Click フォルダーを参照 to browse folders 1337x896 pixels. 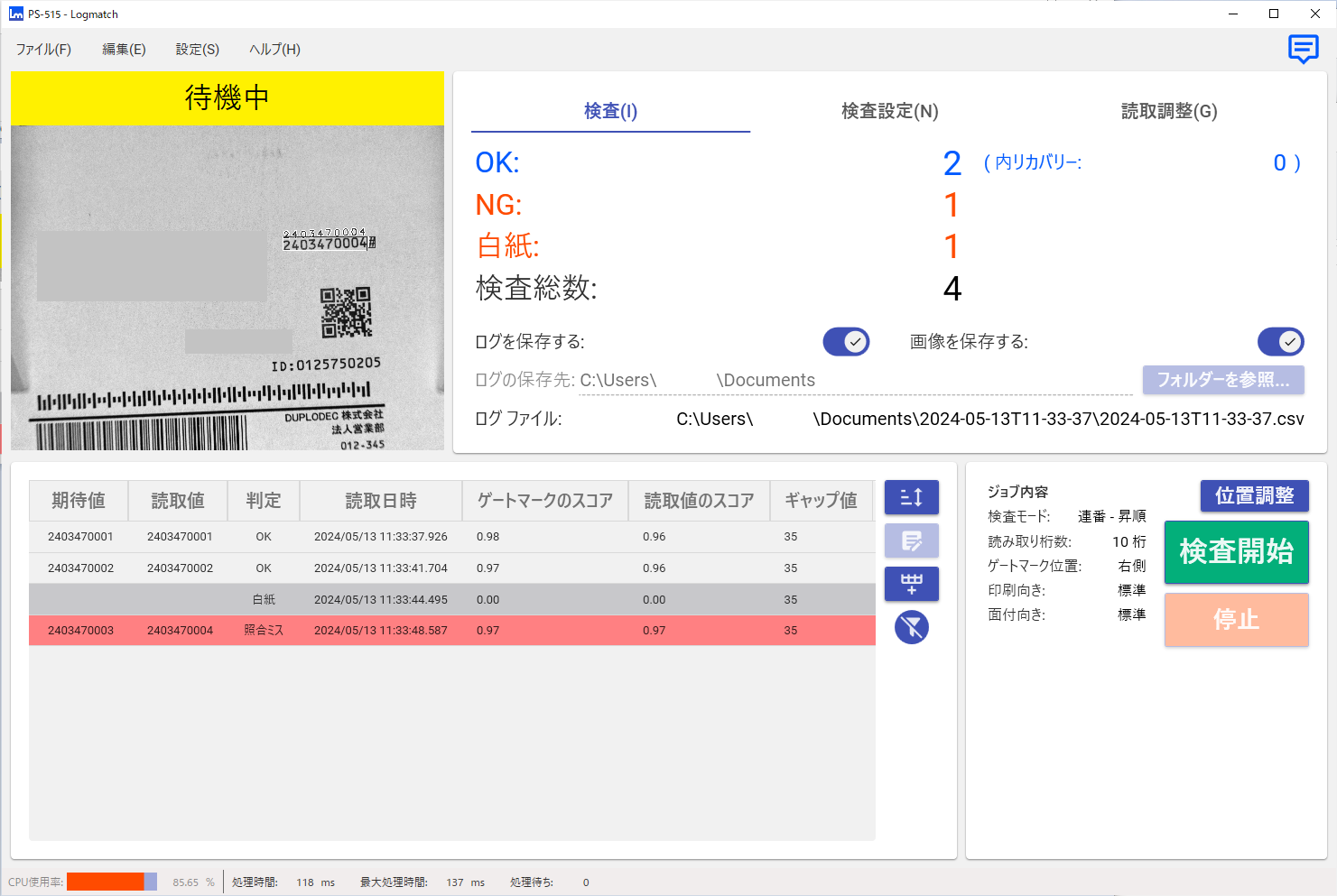point(1223,380)
